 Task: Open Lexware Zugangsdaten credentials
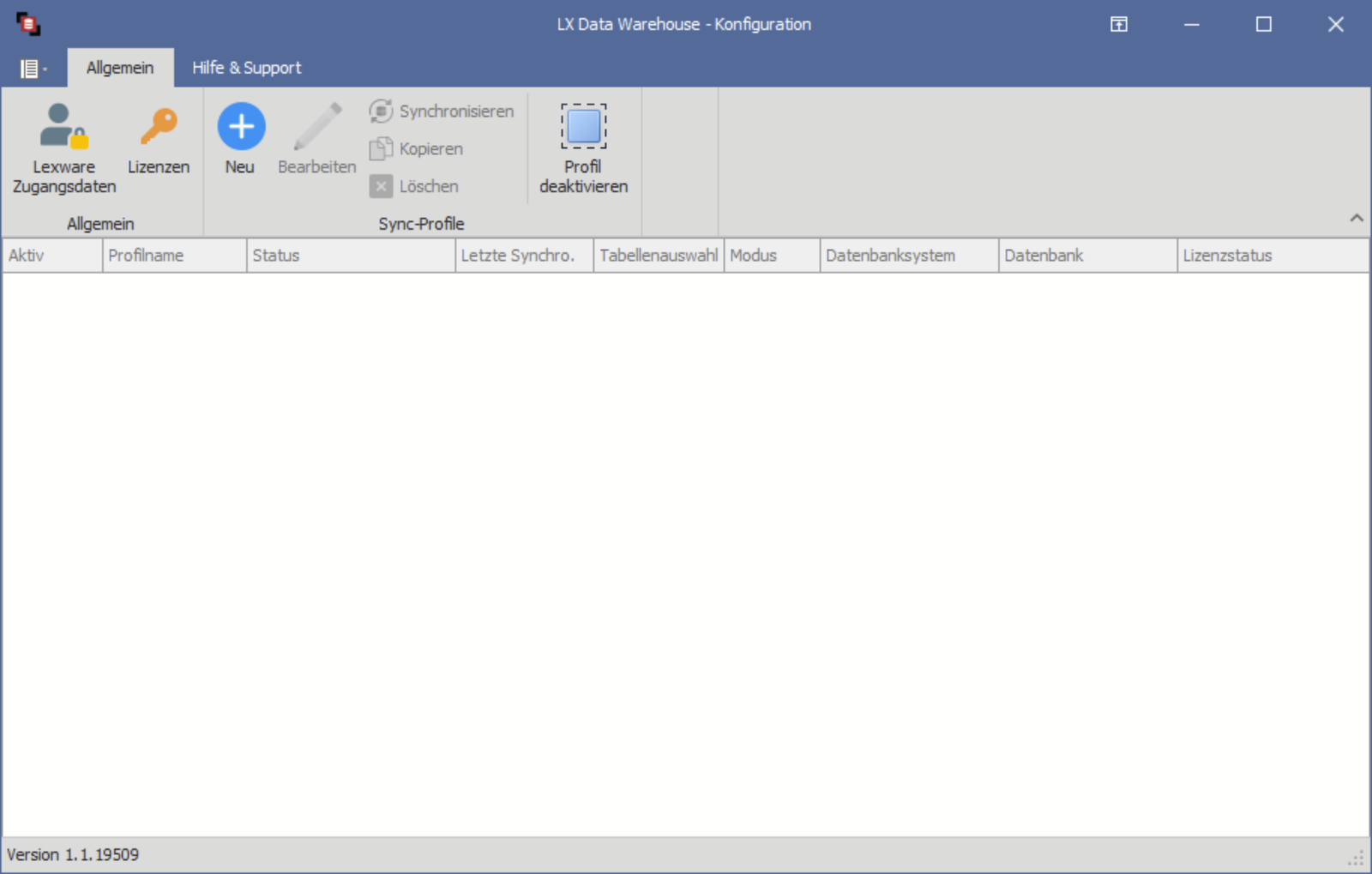pyautogui.click(x=64, y=148)
